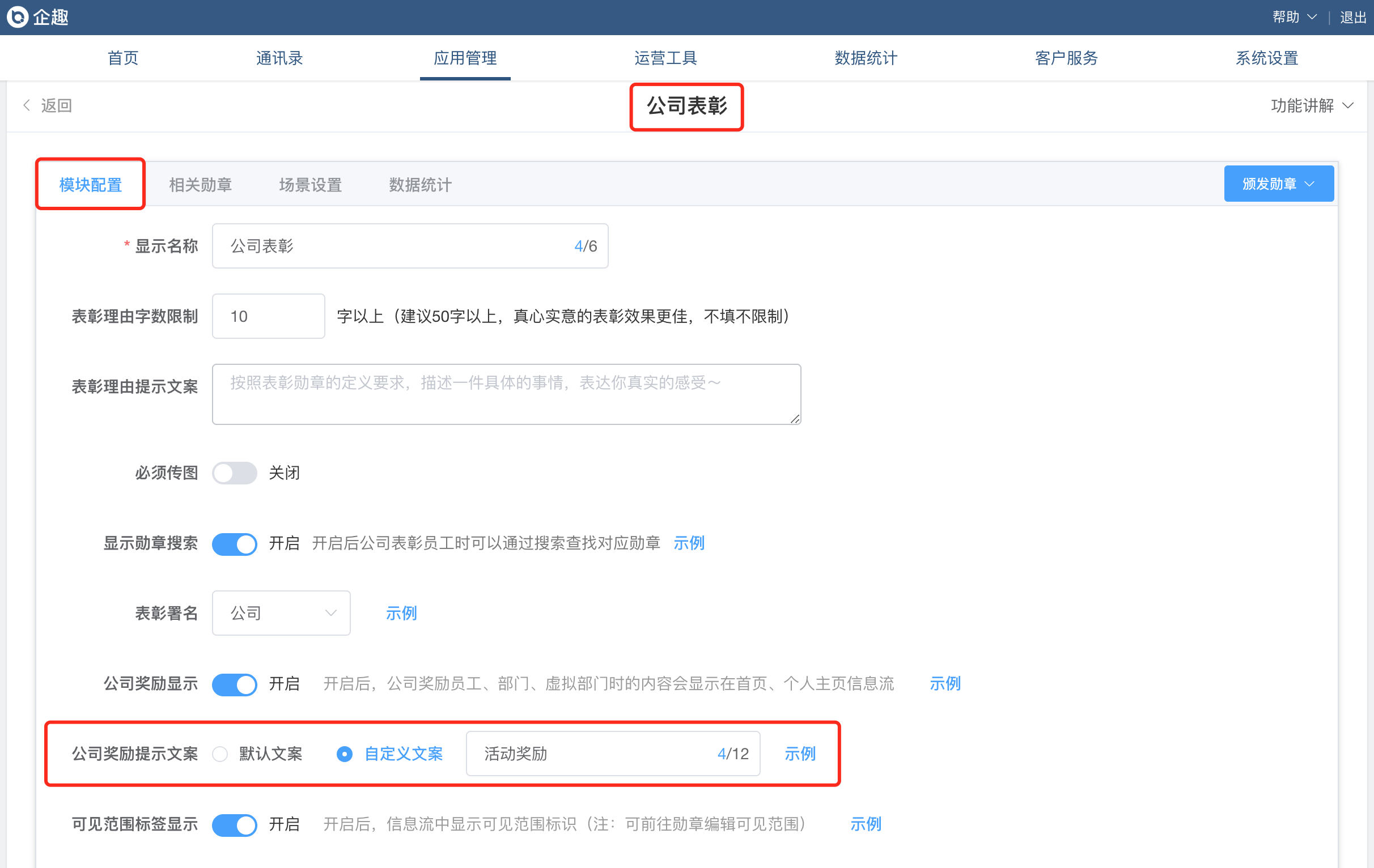
Task: Click the chevron icon beside 帮助
Action: coord(1312,17)
